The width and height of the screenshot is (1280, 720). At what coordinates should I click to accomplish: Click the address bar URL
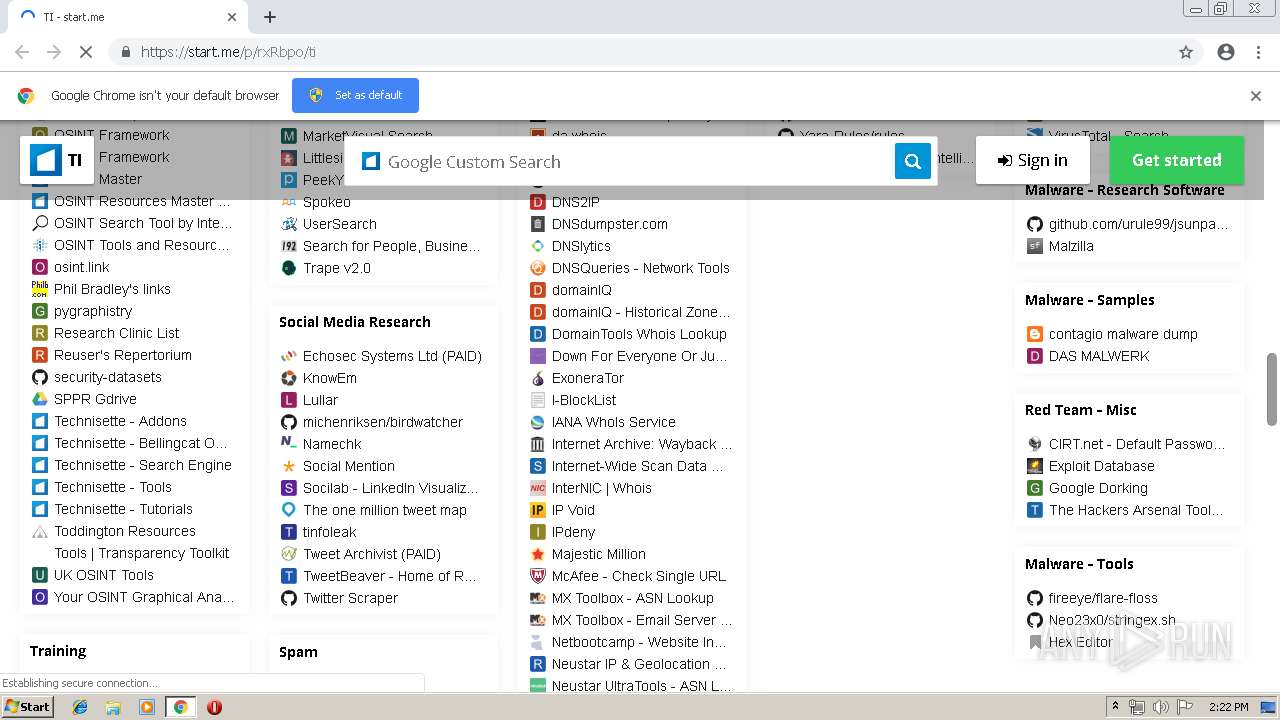point(228,52)
